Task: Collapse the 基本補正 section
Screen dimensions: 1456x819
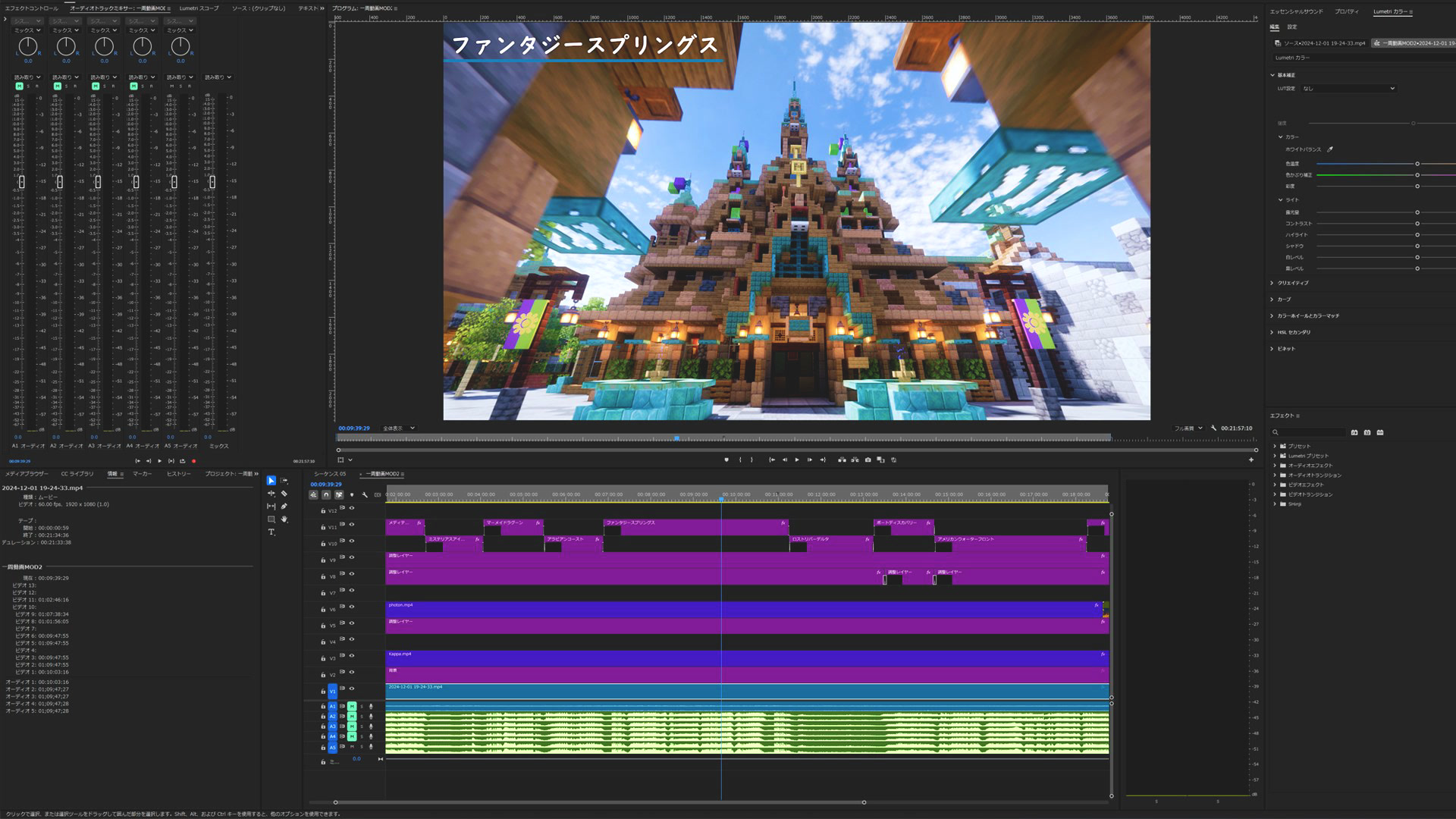Action: tap(1272, 75)
